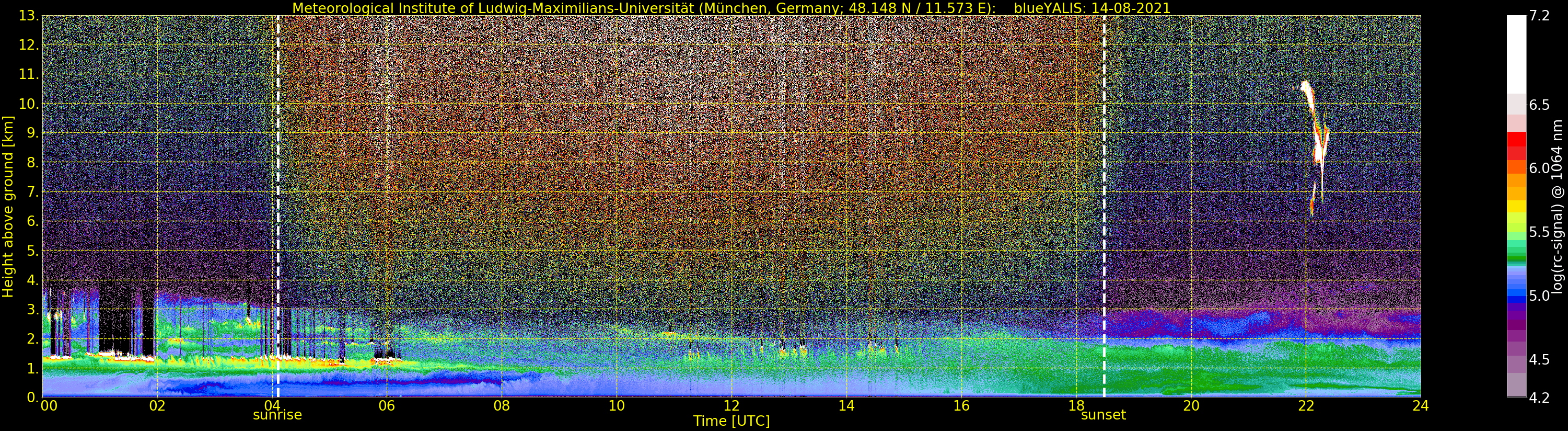1568x431 pixels.
Task: Click the white top section of the colorbar
Action: (x=1516, y=55)
